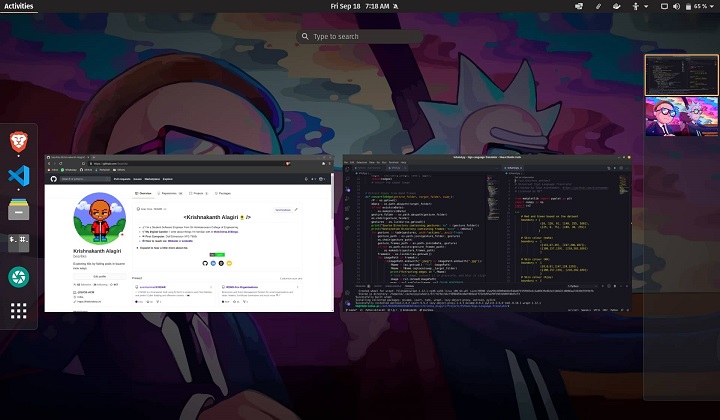The height and width of the screenshot is (420, 720).
Task: Open the accessibility figure menu in the top bar
Action: coord(639,6)
